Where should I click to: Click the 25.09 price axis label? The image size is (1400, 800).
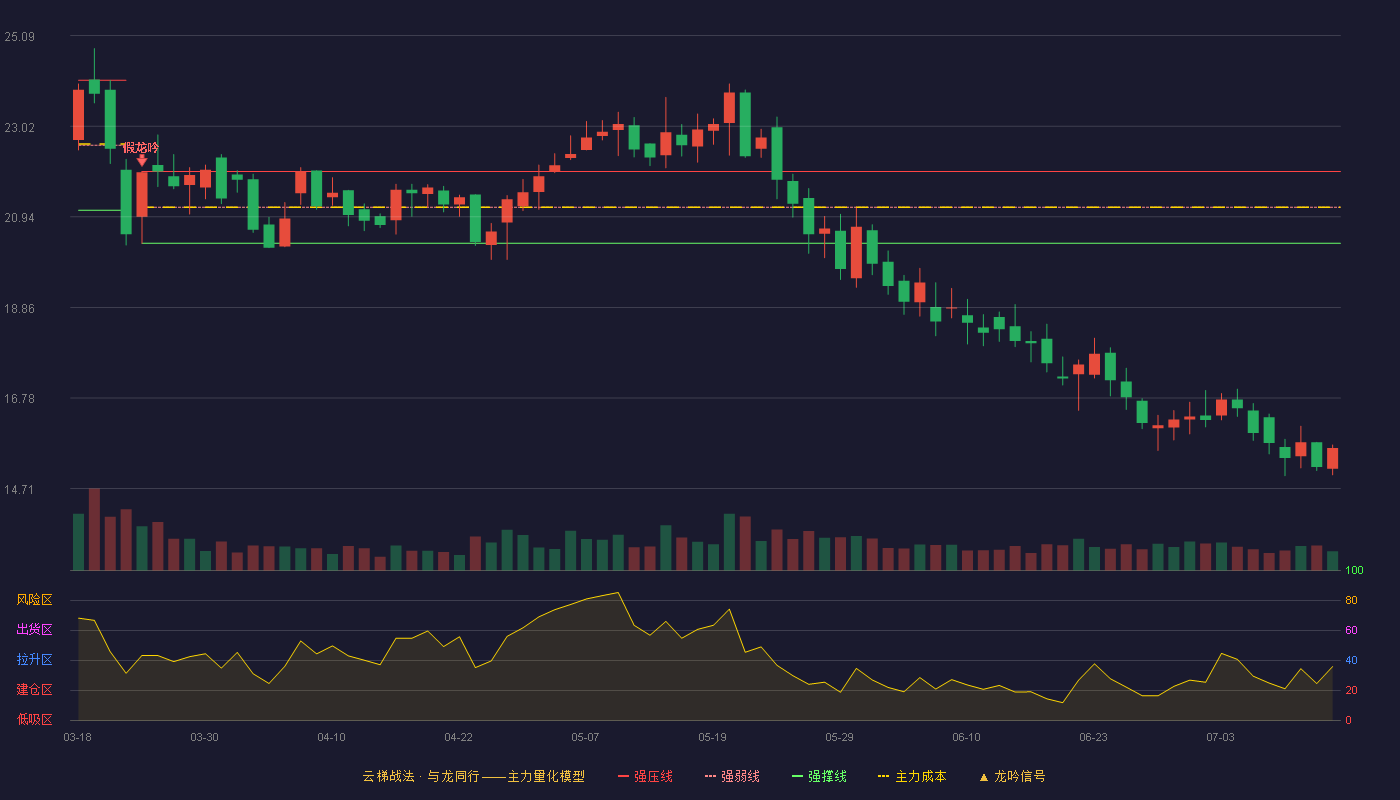click(19, 37)
